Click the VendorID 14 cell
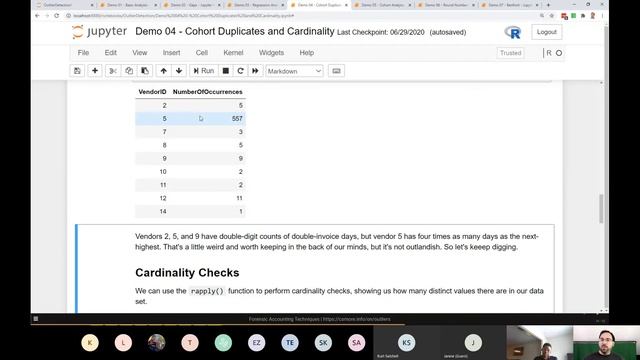The width and height of the screenshot is (640, 360). pos(163,211)
